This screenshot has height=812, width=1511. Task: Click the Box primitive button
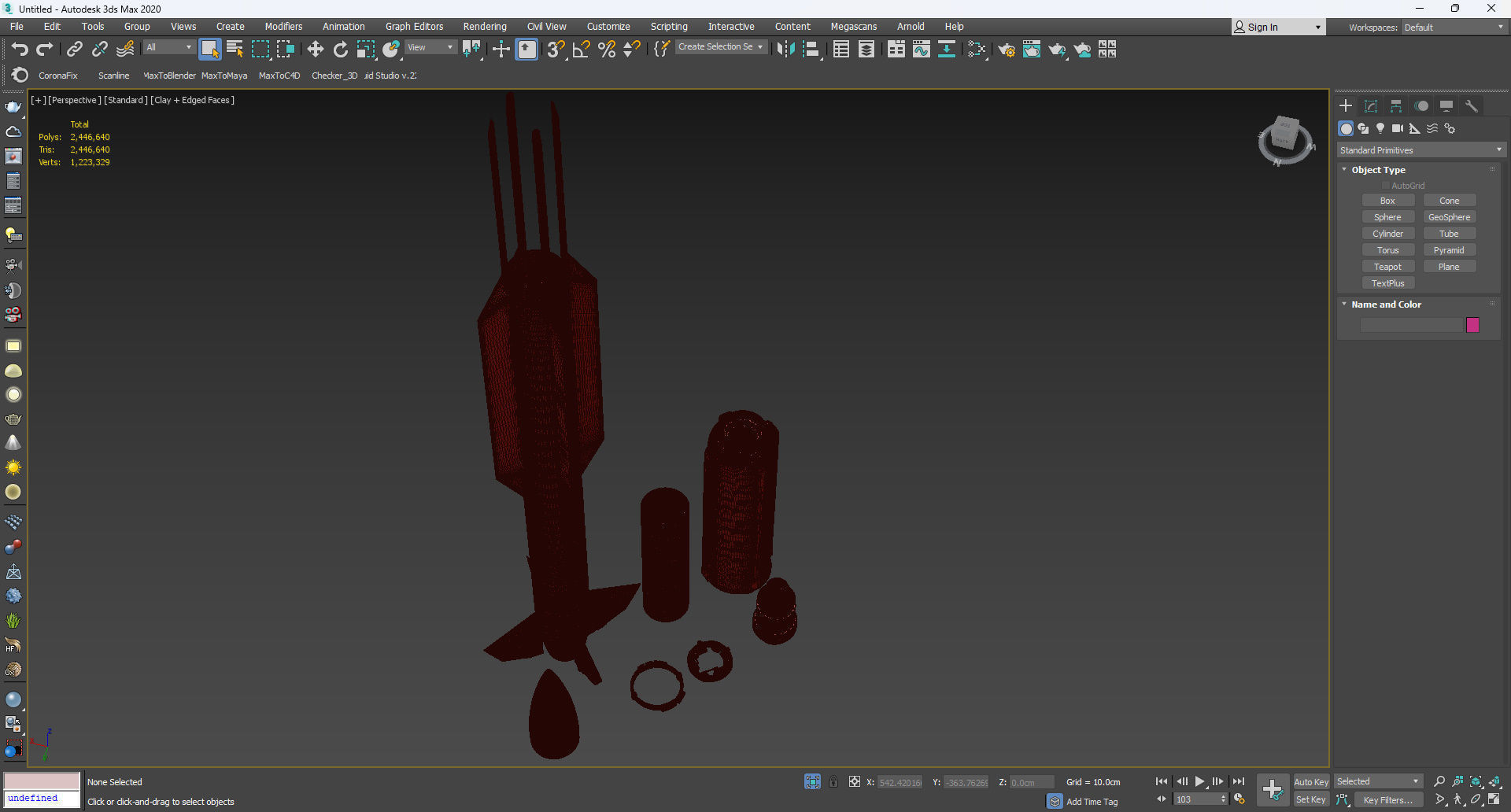[x=1387, y=201]
